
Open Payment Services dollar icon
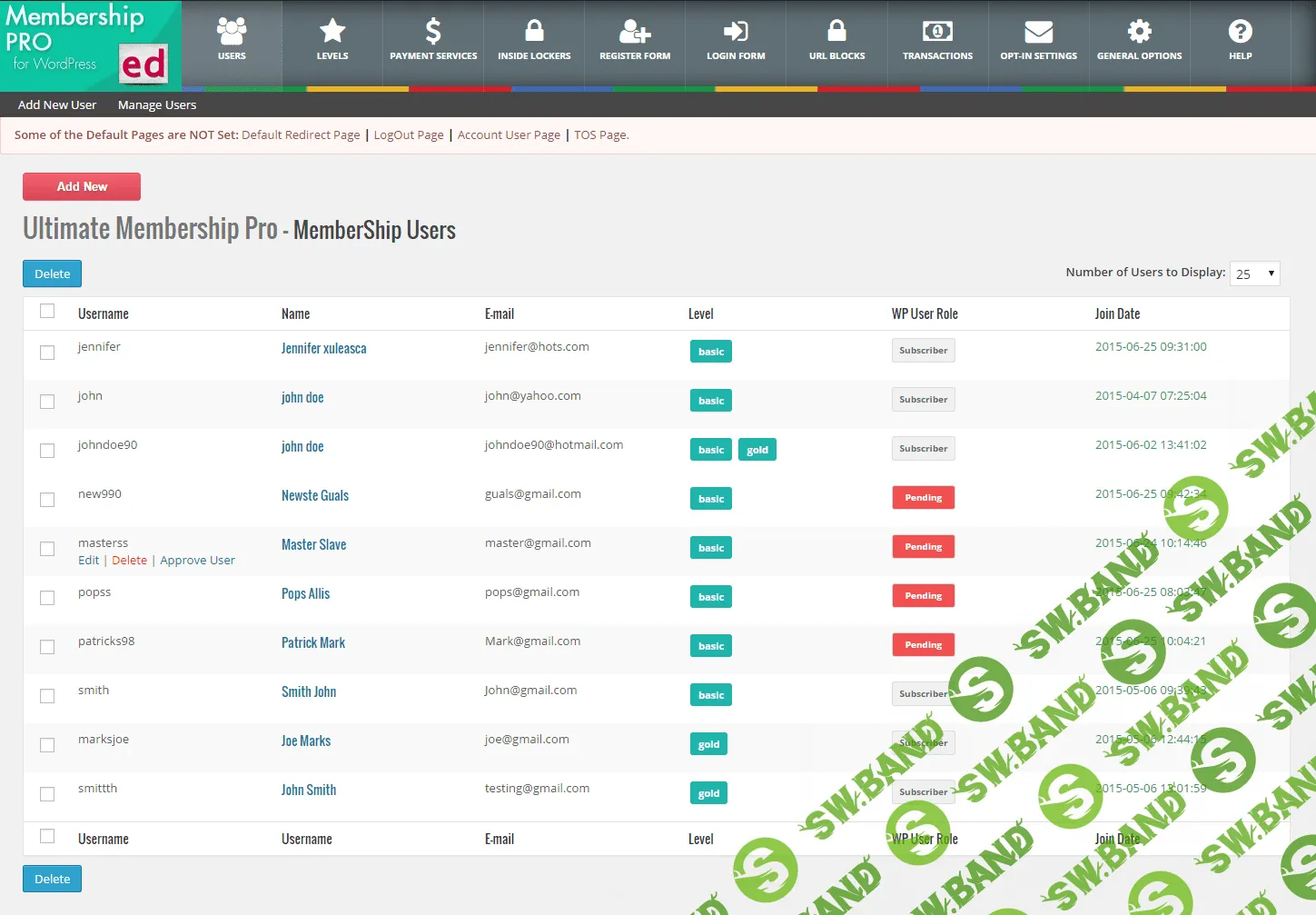(x=433, y=33)
